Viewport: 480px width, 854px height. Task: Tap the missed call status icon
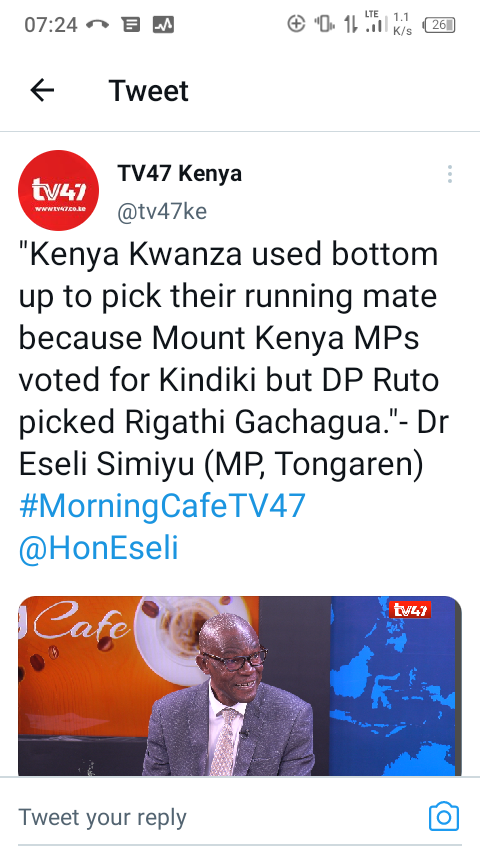[x=98, y=25]
